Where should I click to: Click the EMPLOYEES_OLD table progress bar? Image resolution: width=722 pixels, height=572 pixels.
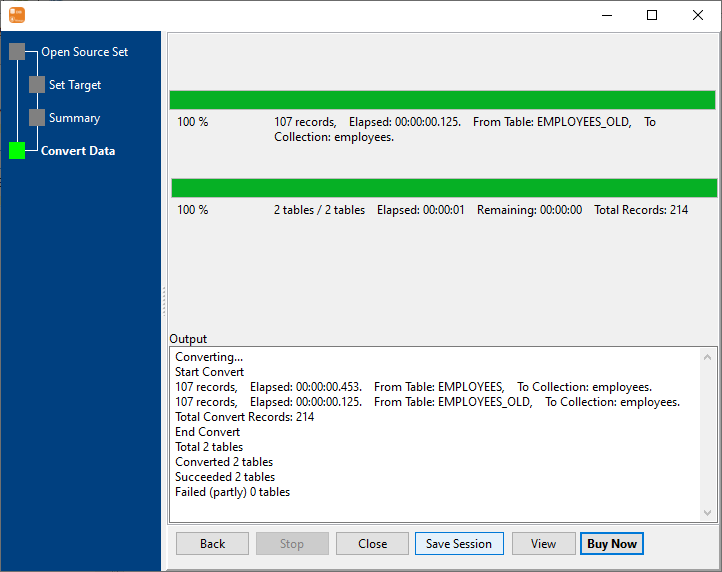(442, 100)
